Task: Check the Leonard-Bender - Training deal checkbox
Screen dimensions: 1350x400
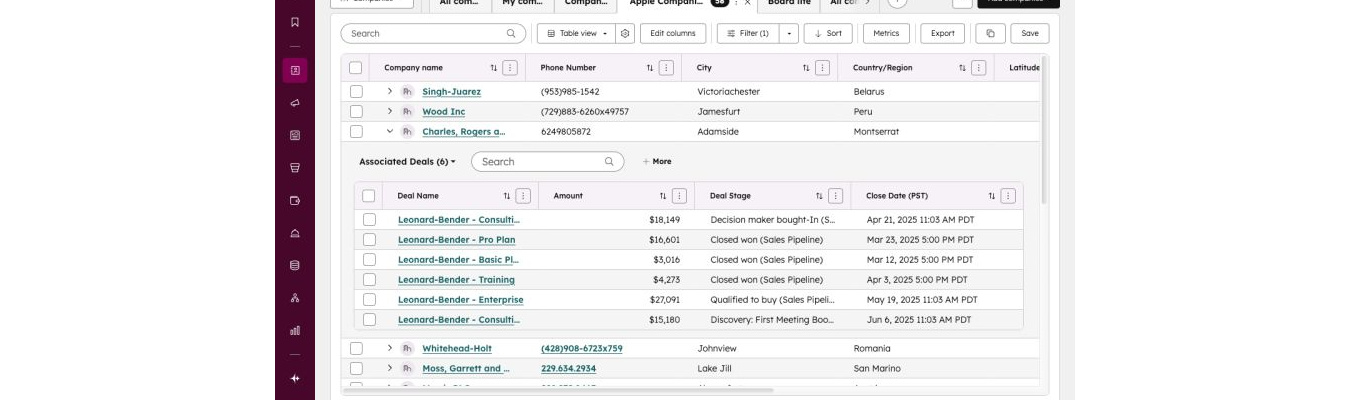Action: click(369, 280)
